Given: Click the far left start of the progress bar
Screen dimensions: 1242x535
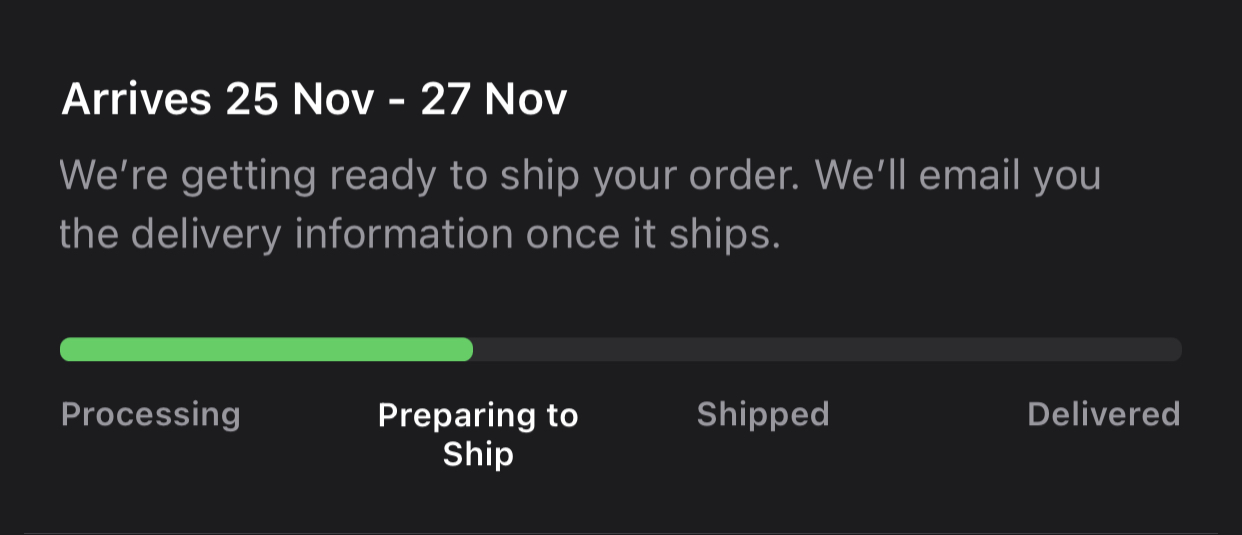Looking at the screenshot, I should pyautogui.click(x=66, y=349).
